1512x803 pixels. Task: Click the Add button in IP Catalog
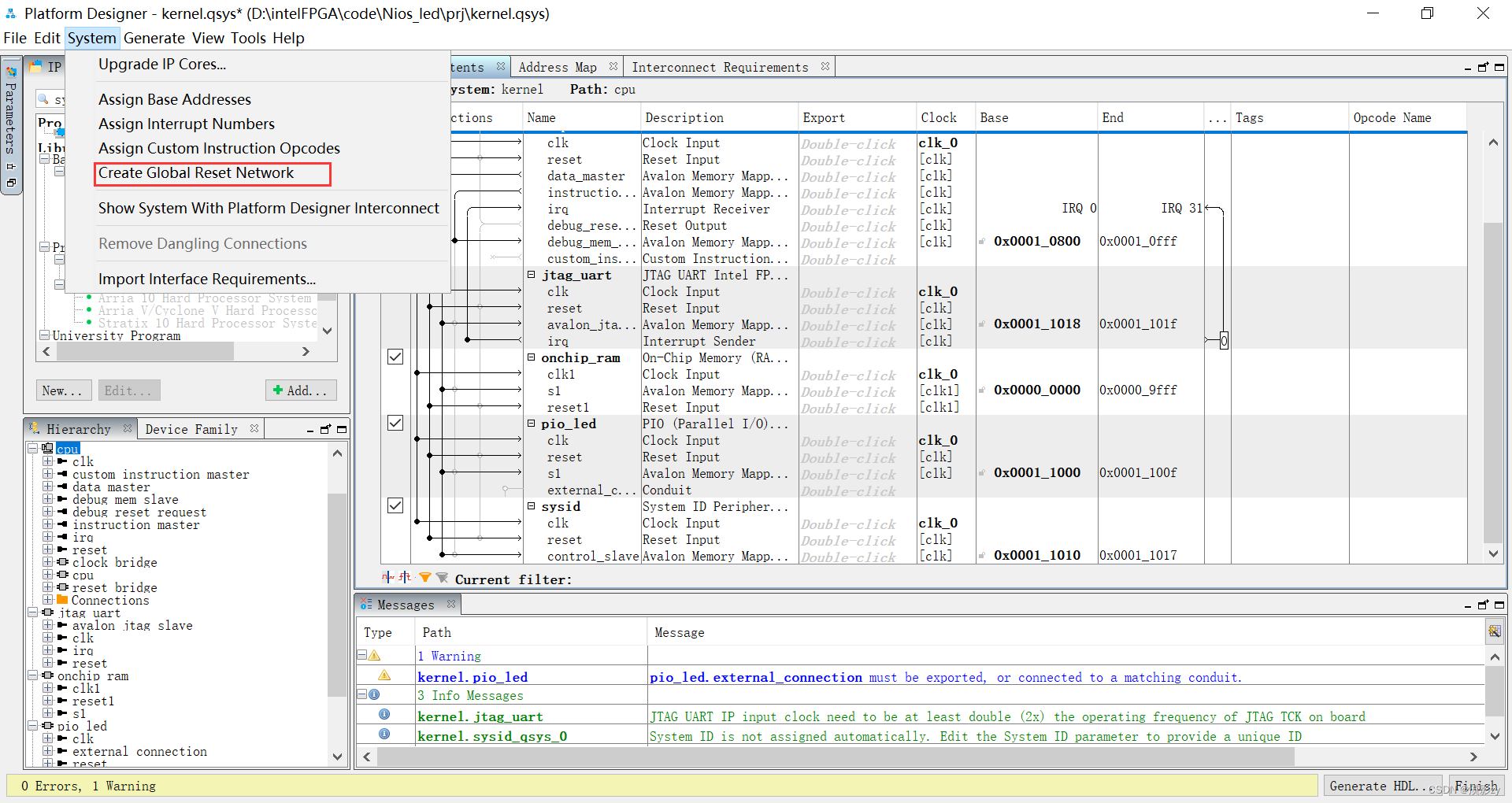pyautogui.click(x=300, y=390)
